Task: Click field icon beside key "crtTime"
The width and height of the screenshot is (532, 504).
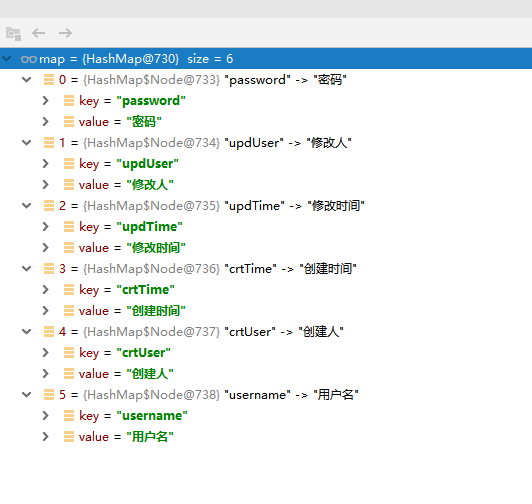Action: (x=69, y=290)
